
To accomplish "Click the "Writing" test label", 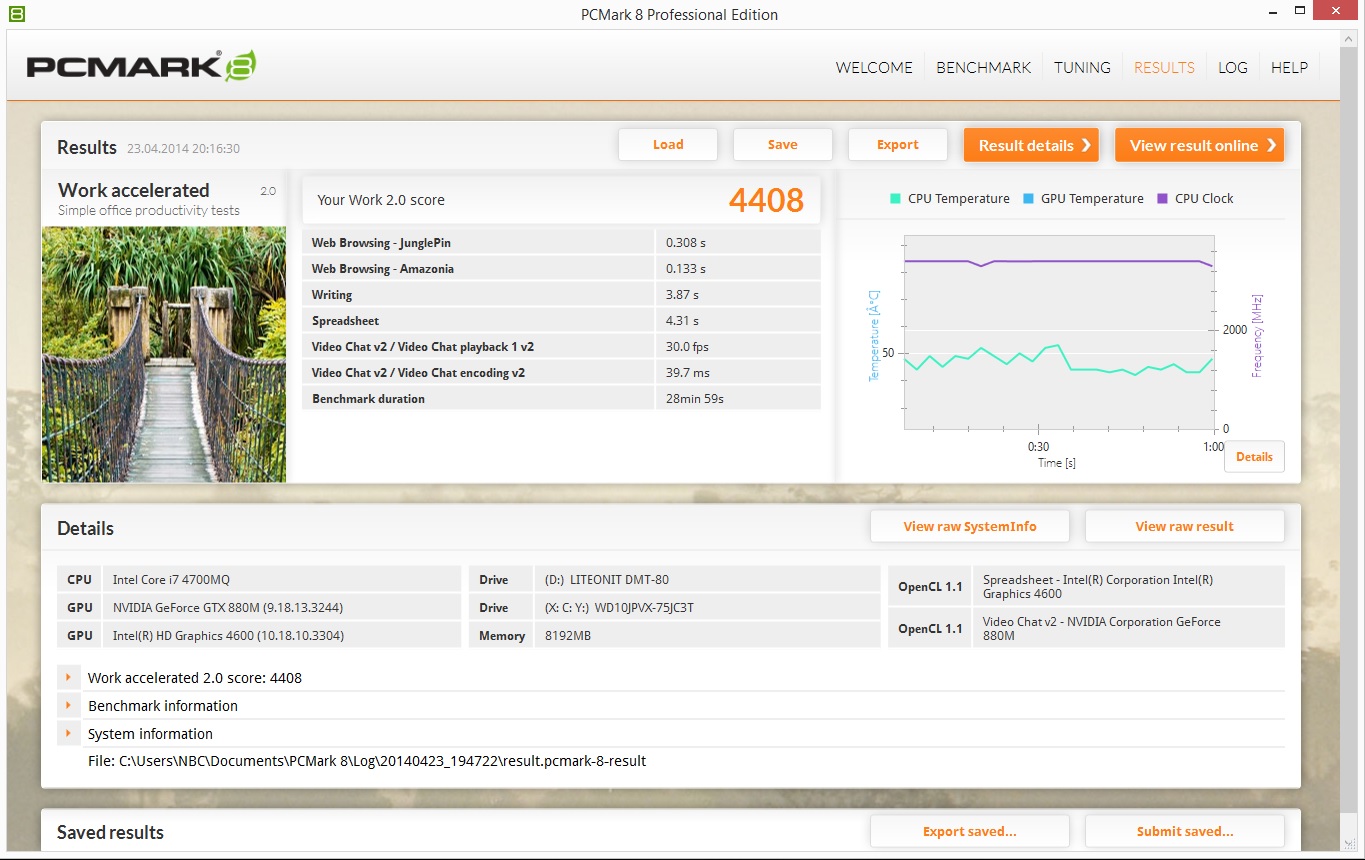I will point(332,295).
